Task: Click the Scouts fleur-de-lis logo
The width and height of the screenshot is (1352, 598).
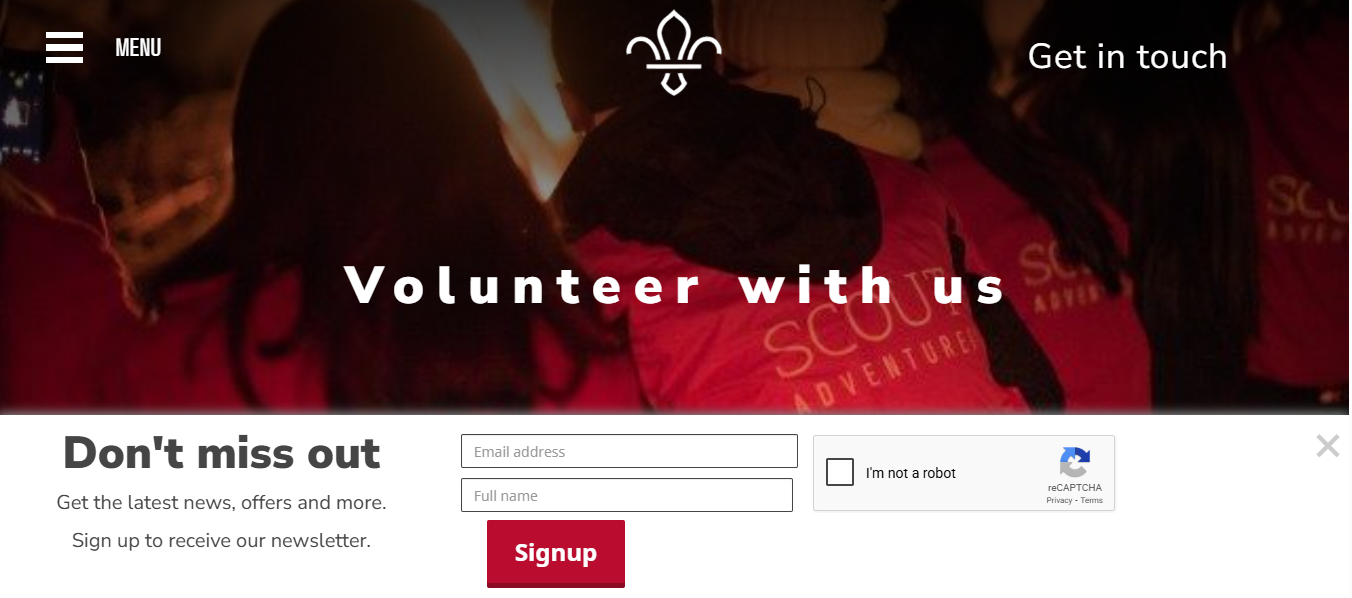Action: (x=674, y=53)
